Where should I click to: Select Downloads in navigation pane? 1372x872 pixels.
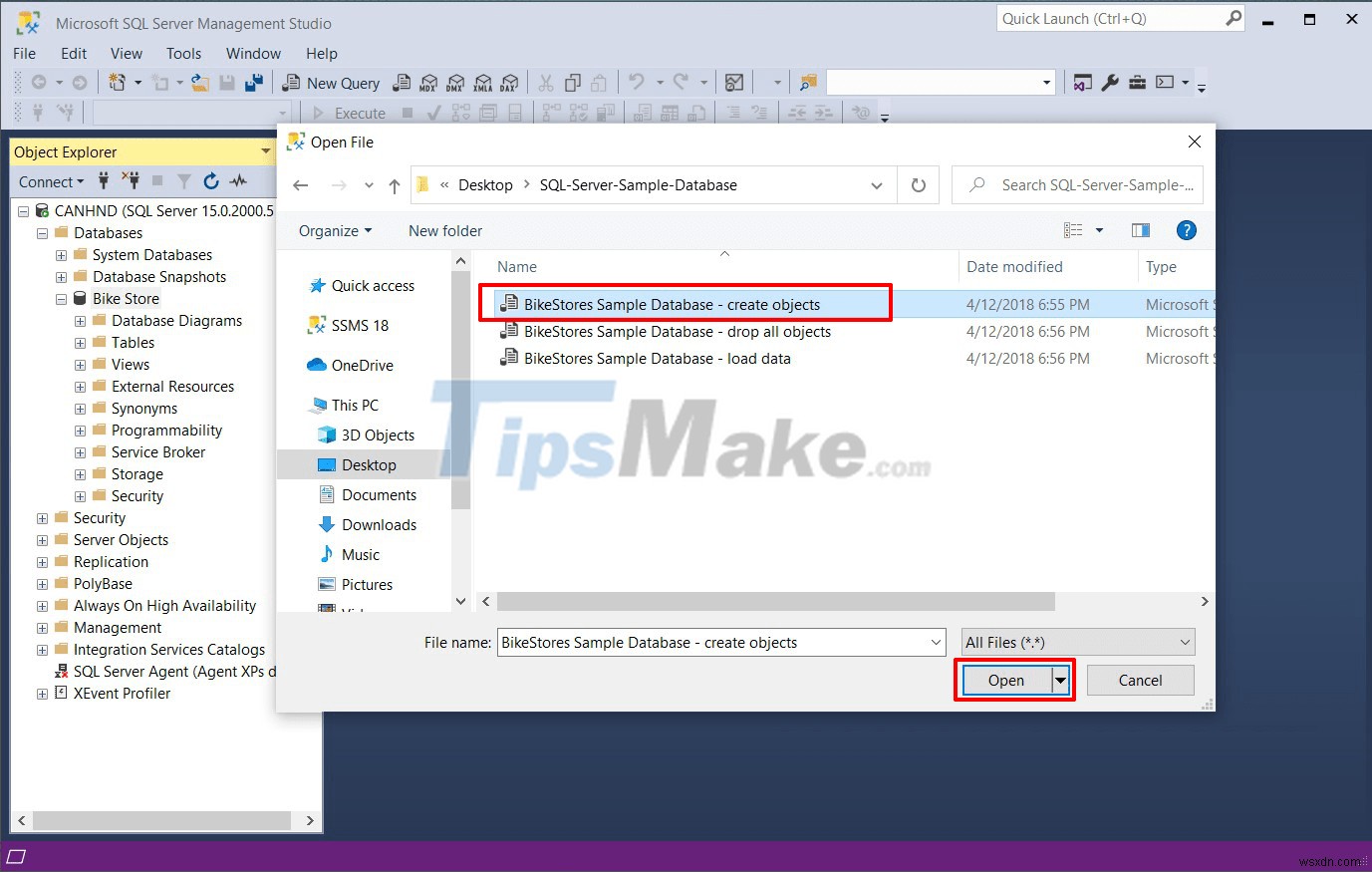(367, 525)
